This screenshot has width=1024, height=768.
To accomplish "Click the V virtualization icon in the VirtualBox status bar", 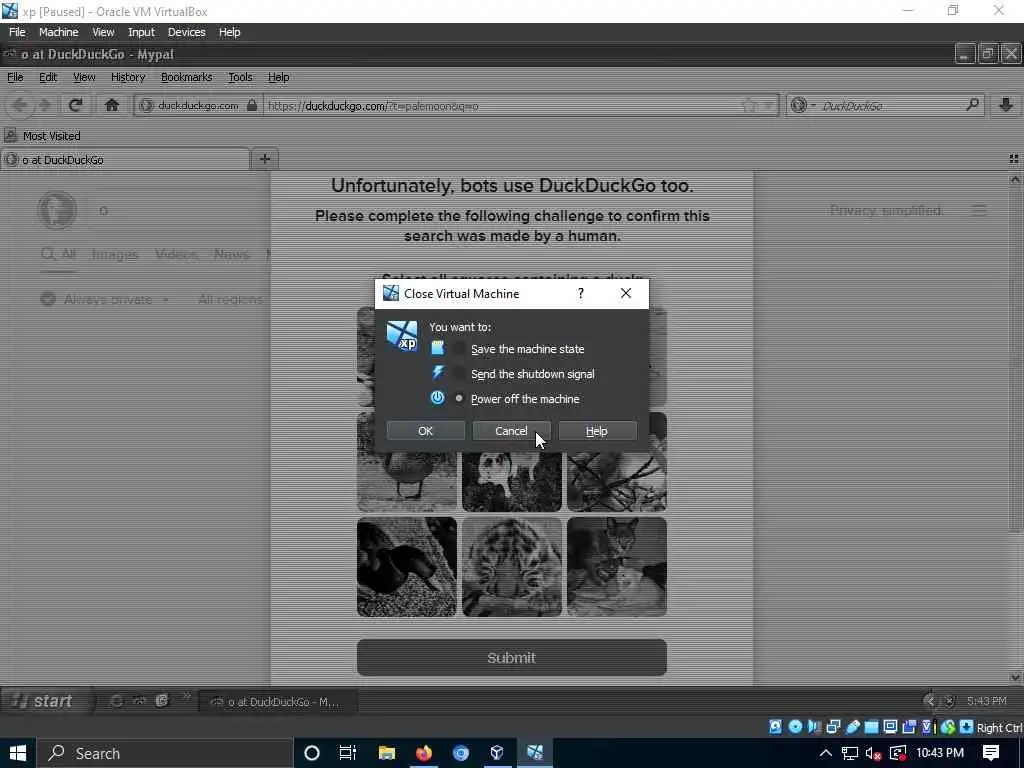I will pos(927,726).
